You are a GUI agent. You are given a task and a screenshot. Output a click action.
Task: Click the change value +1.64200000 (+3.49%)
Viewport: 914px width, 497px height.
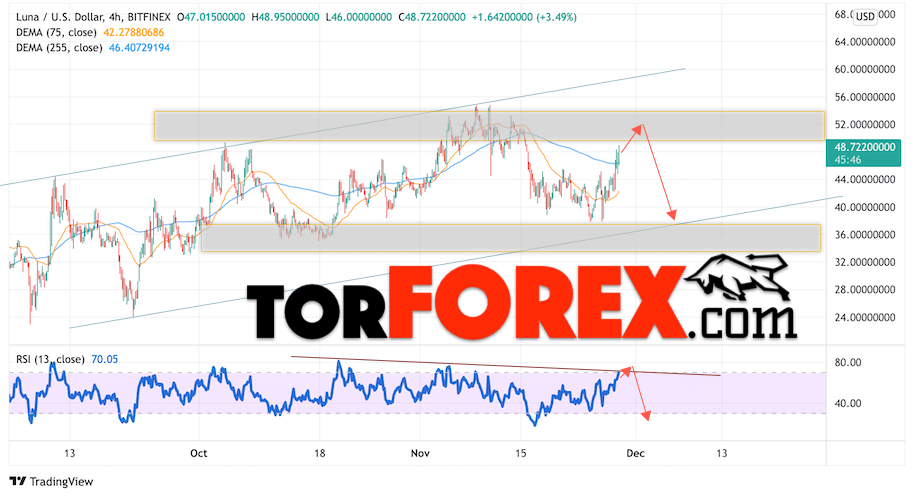[524, 17]
